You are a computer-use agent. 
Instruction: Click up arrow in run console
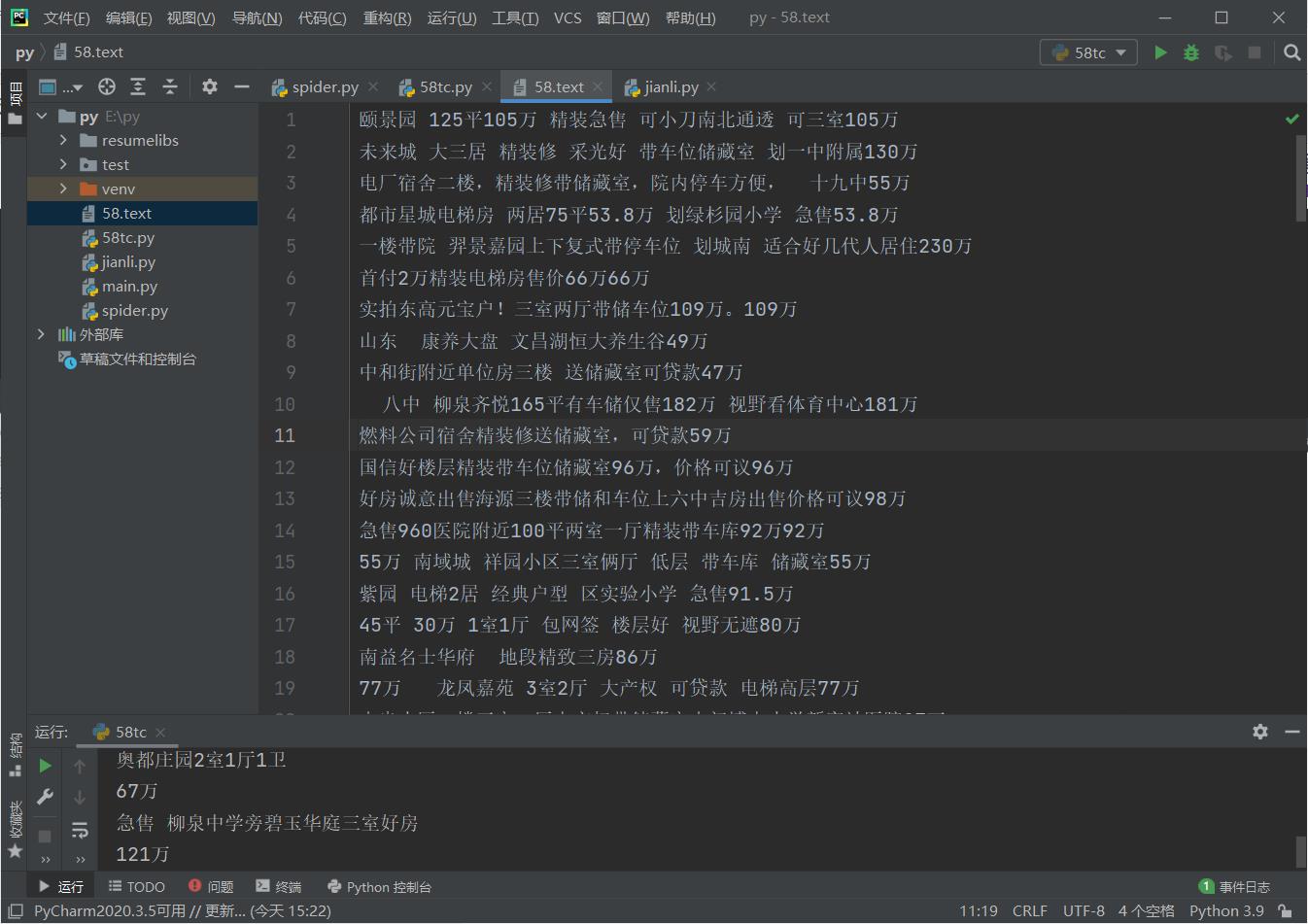80,767
